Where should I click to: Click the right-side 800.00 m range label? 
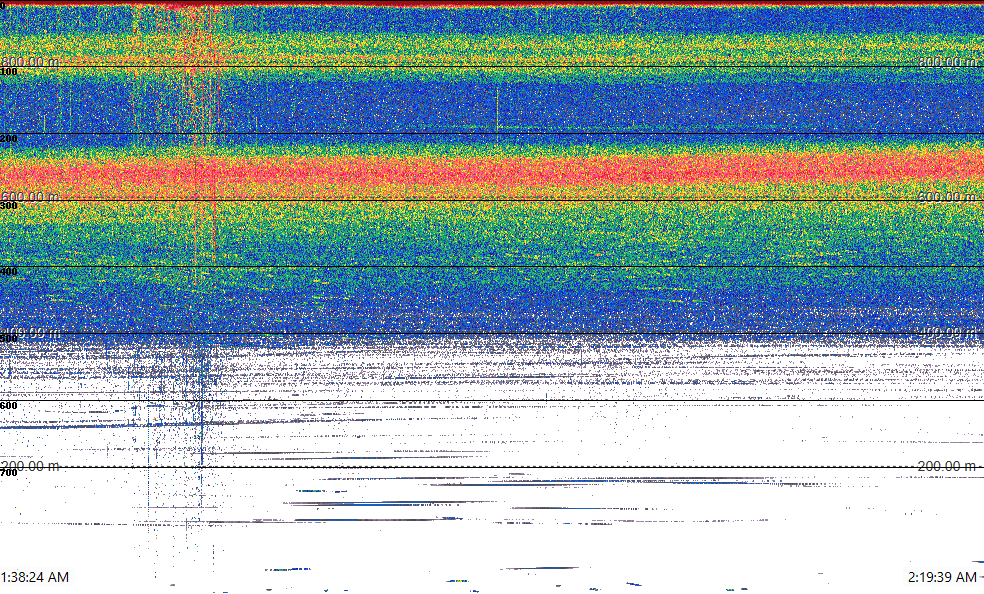tap(947, 62)
